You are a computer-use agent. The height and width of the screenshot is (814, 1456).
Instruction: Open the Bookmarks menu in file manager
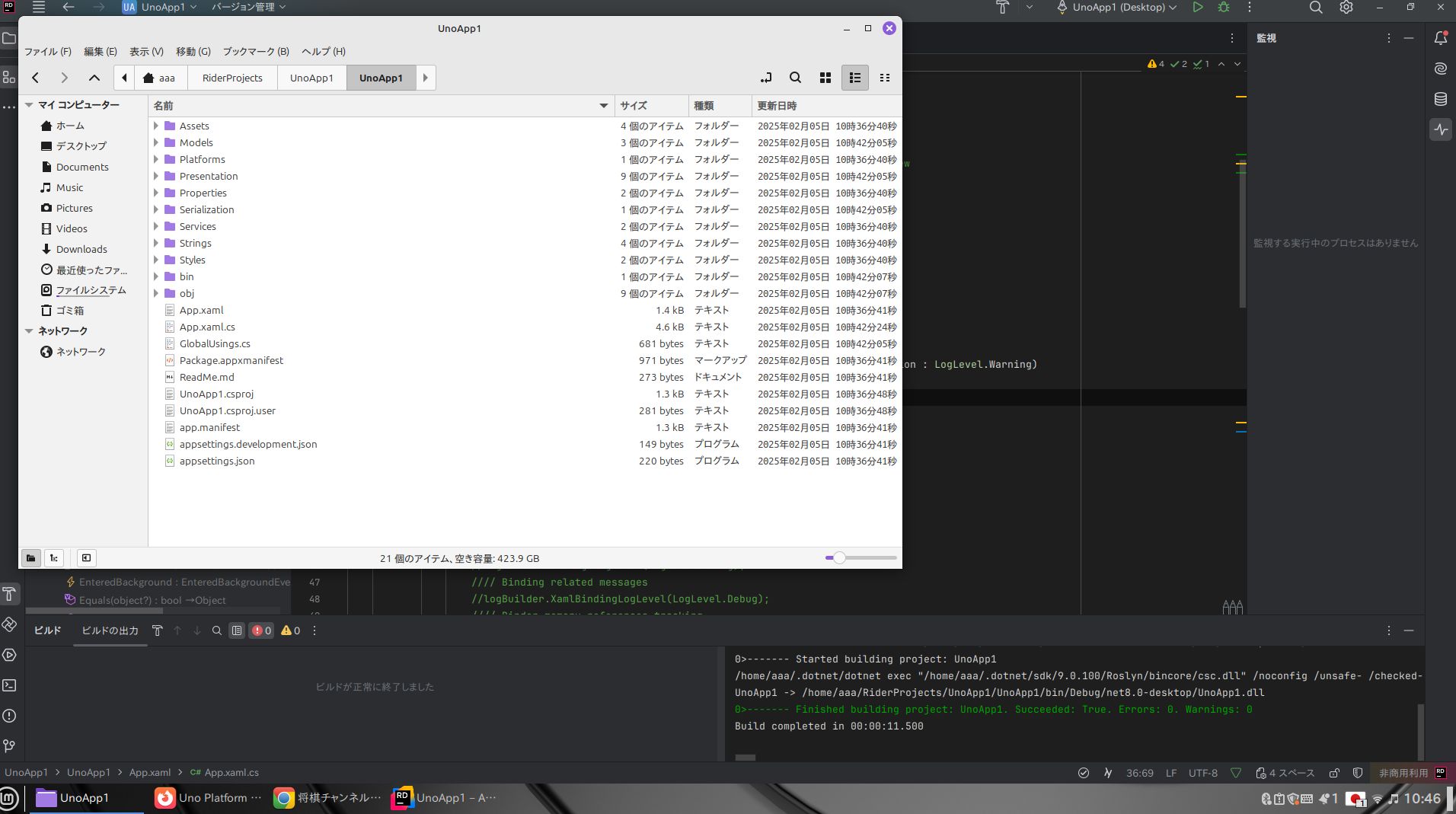(x=256, y=52)
